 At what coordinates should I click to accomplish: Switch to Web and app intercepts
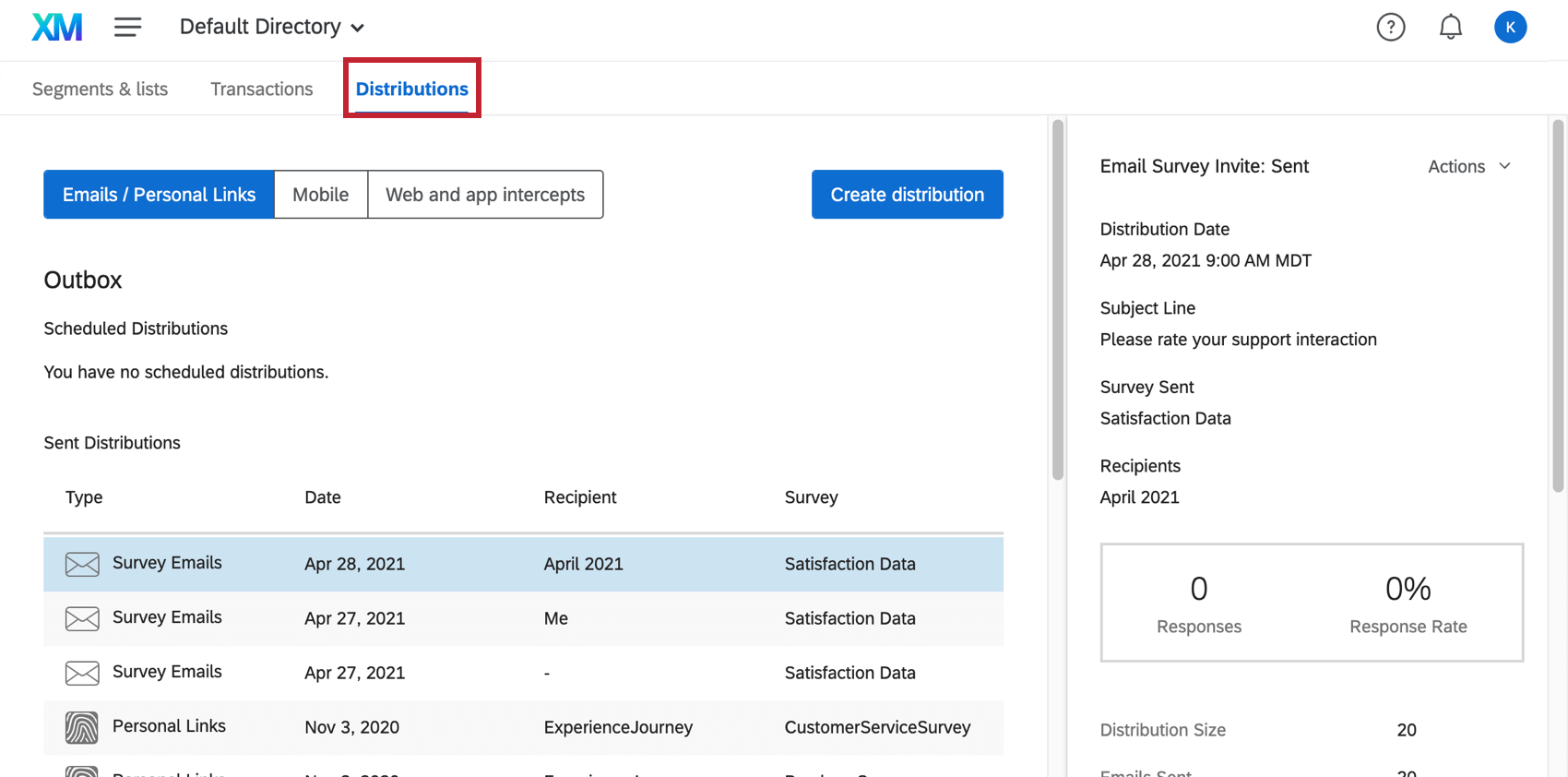click(485, 195)
